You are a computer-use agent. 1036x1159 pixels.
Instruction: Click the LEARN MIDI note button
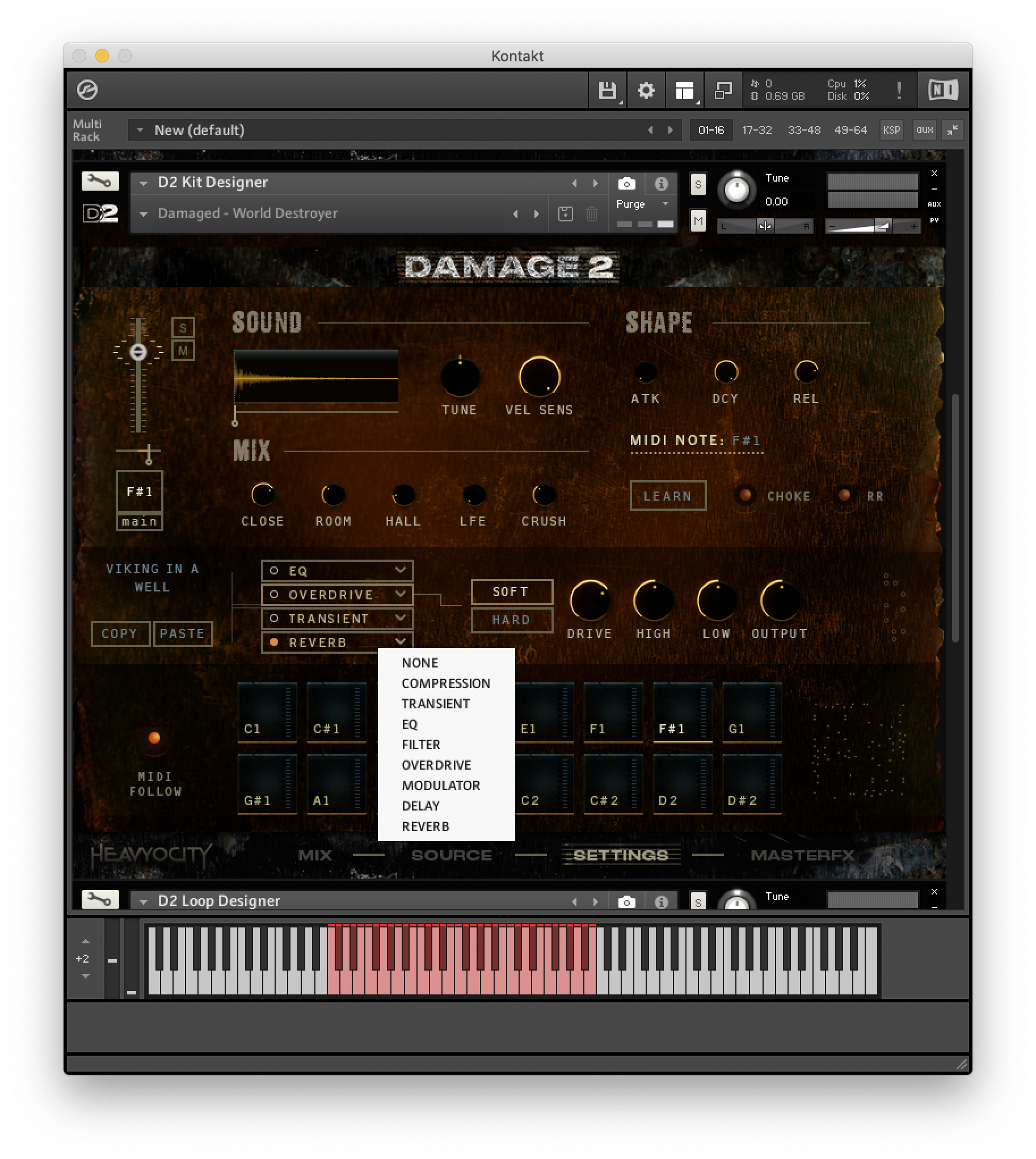click(x=668, y=496)
